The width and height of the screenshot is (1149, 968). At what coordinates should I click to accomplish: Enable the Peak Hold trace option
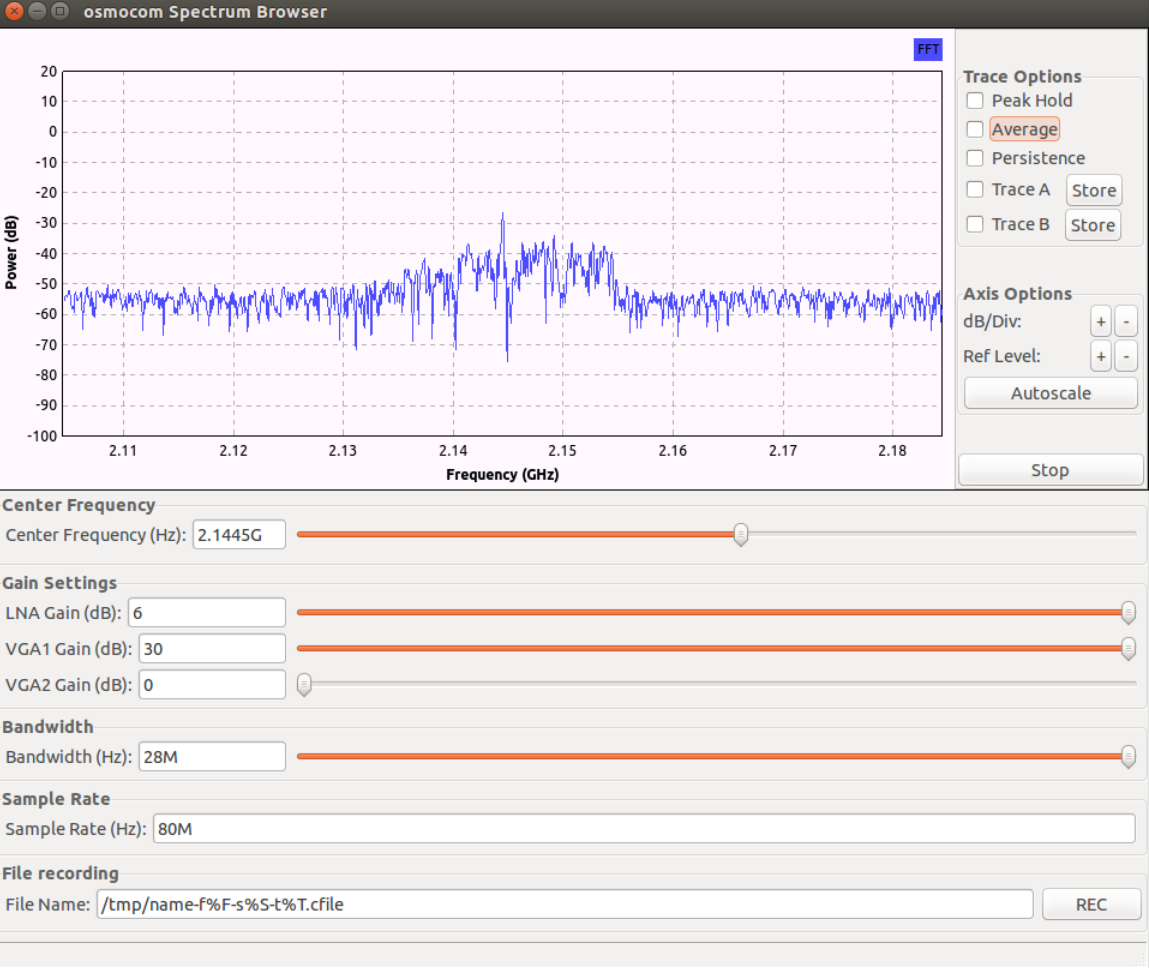point(975,100)
